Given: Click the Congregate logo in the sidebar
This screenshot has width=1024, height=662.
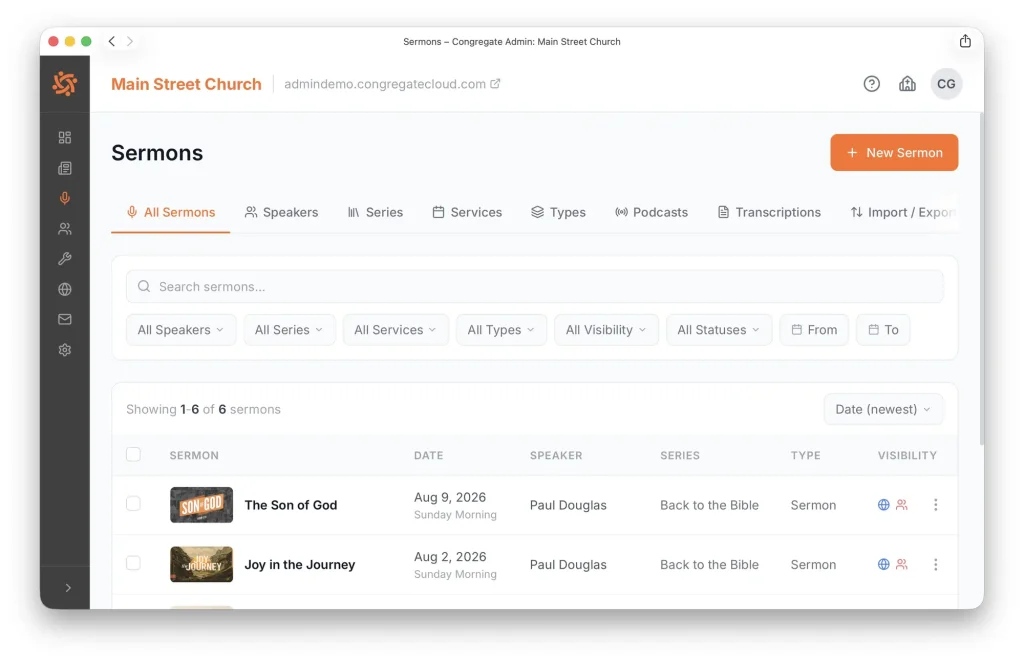Looking at the screenshot, I should point(65,84).
